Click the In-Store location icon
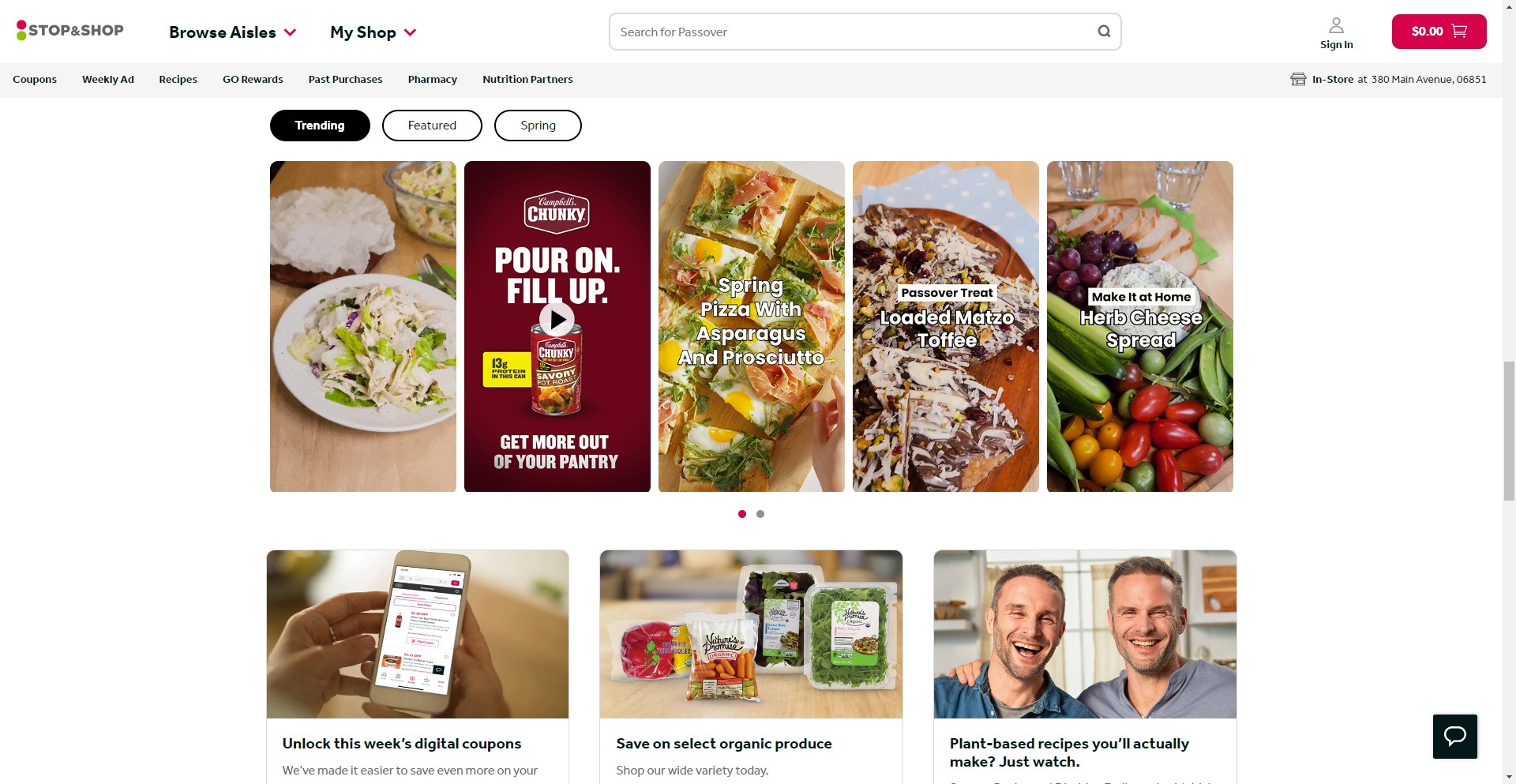The image size is (1516, 784). coord(1298,79)
